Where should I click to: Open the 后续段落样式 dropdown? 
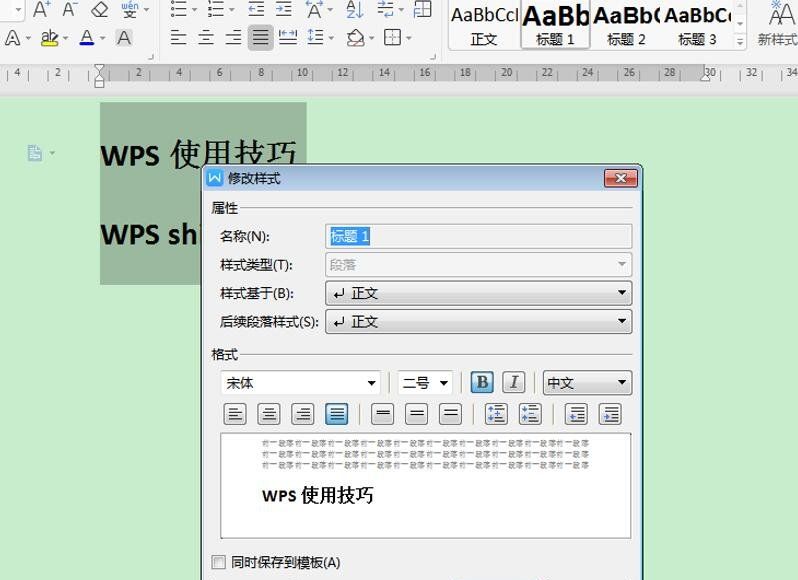(x=478, y=322)
